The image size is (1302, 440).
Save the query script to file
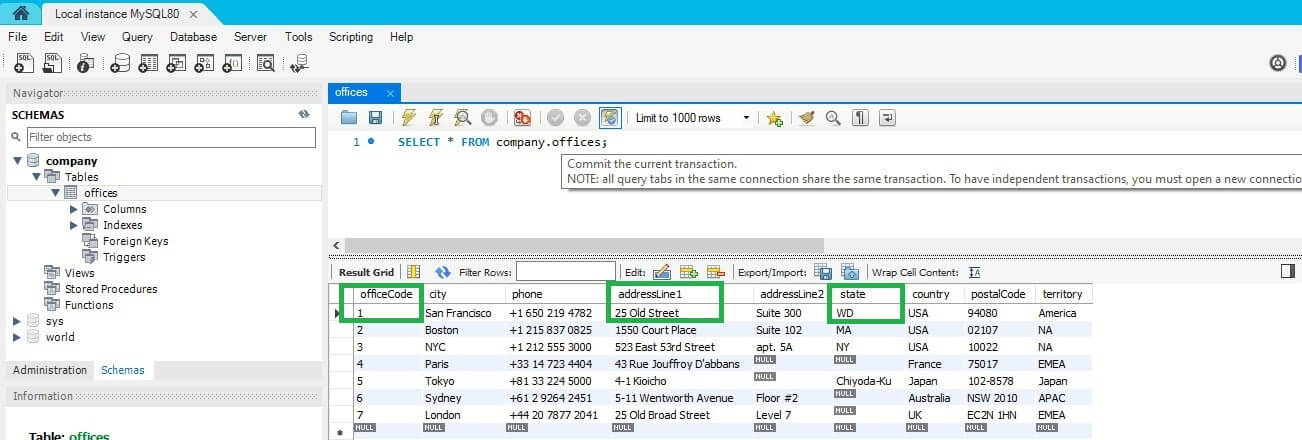click(x=375, y=118)
